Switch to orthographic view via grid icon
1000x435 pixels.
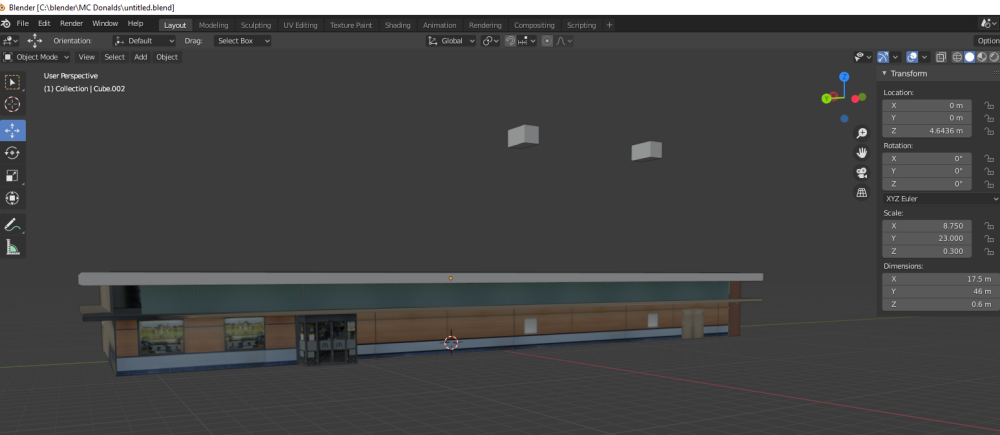[x=861, y=192]
